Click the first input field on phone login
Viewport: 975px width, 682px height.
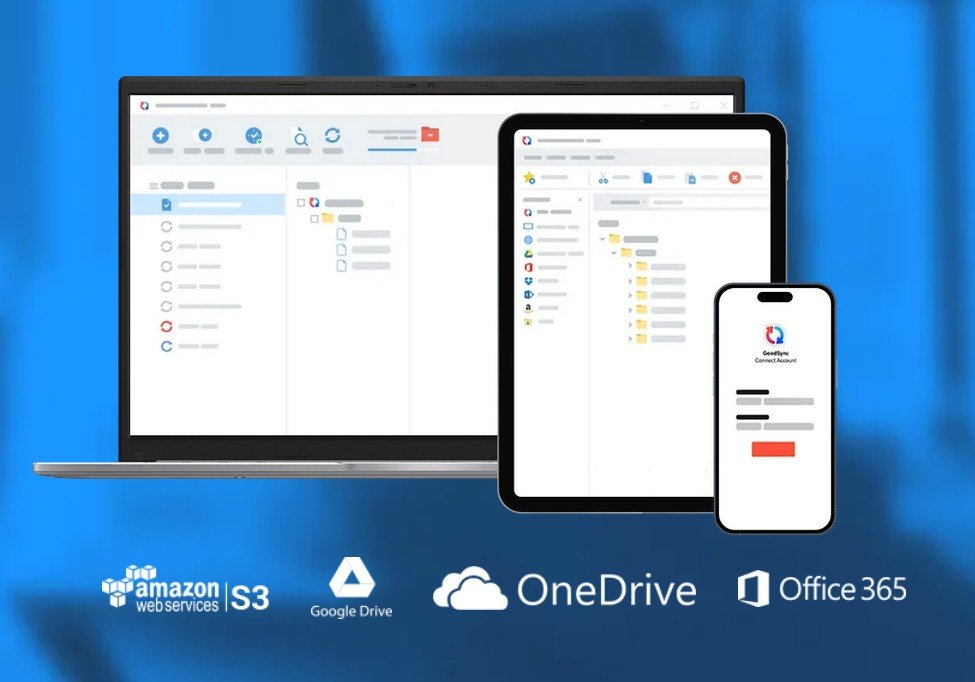click(x=775, y=401)
